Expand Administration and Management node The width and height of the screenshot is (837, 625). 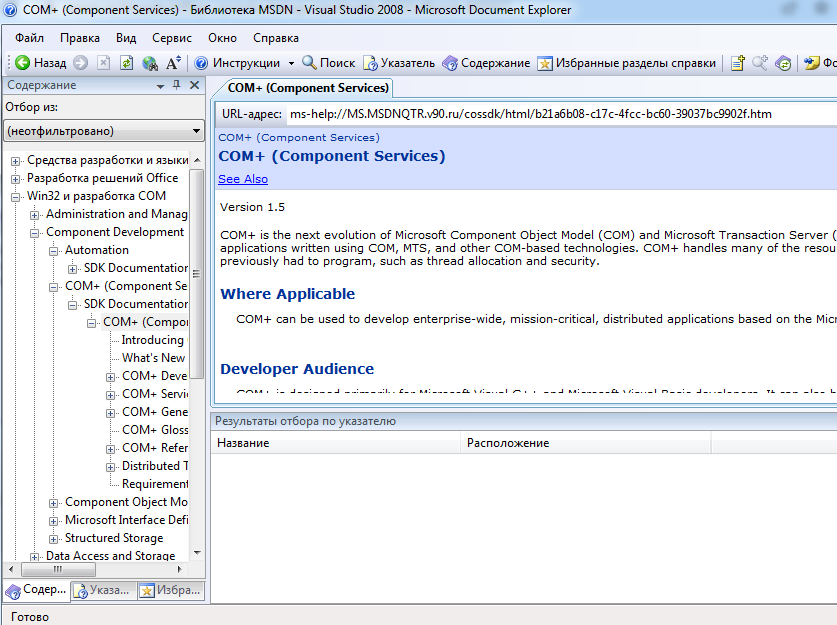pos(34,215)
